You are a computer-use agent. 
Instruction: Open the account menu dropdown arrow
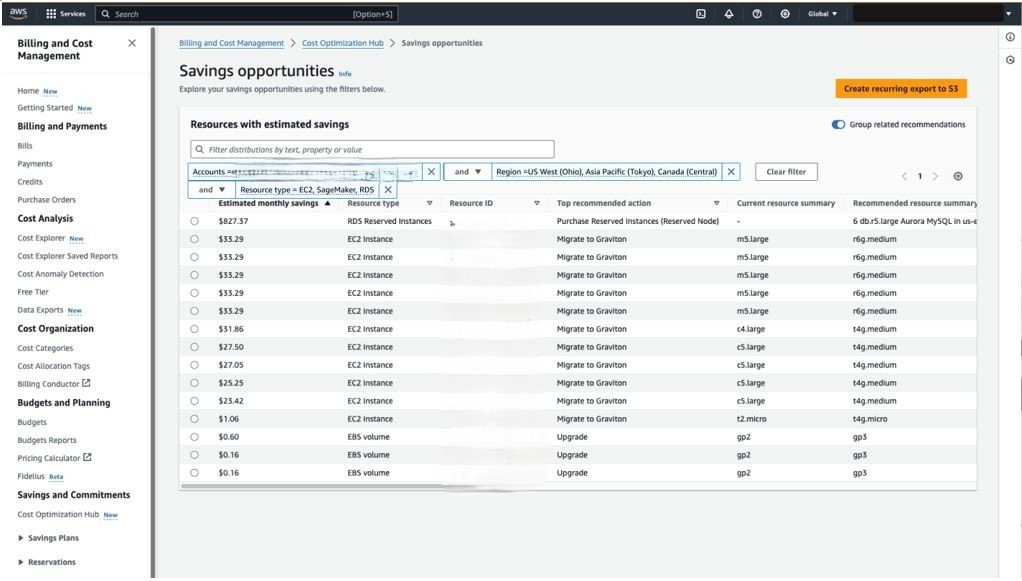tap(1008, 14)
